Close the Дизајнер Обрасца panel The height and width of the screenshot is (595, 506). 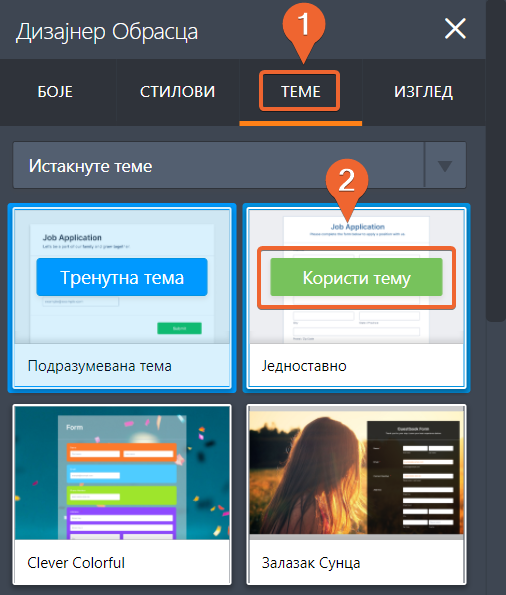pyautogui.click(x=455, y=29)
